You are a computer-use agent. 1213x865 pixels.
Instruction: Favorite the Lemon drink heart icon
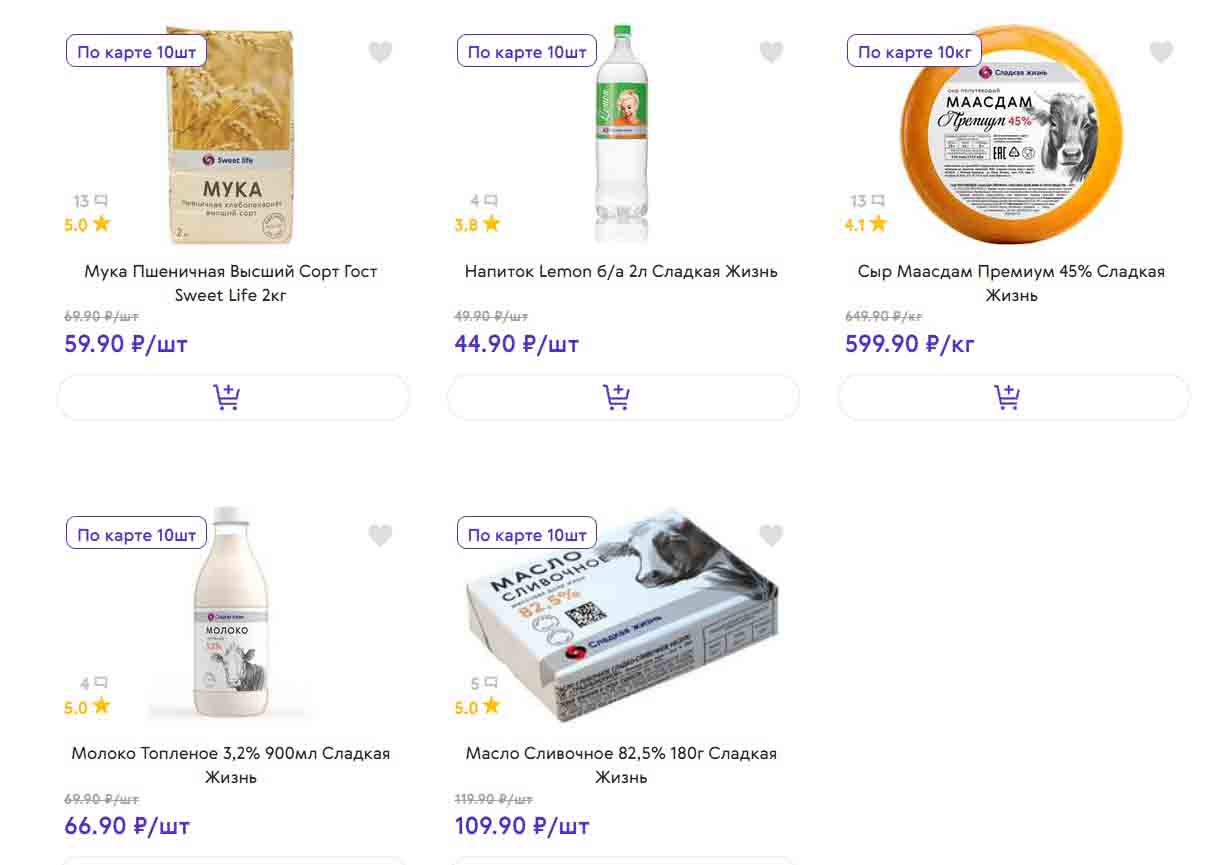tap(771, 52)
